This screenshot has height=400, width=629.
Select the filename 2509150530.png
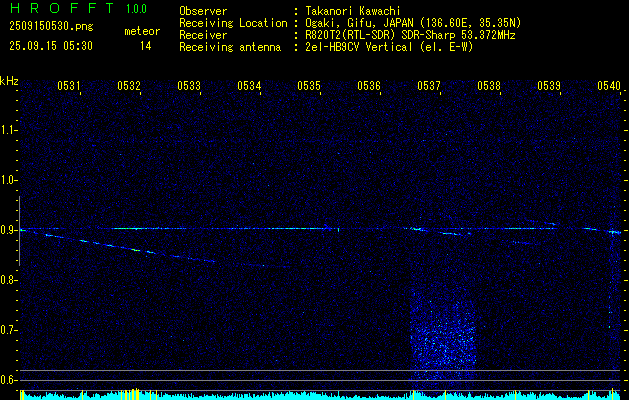tap(51, 27)
